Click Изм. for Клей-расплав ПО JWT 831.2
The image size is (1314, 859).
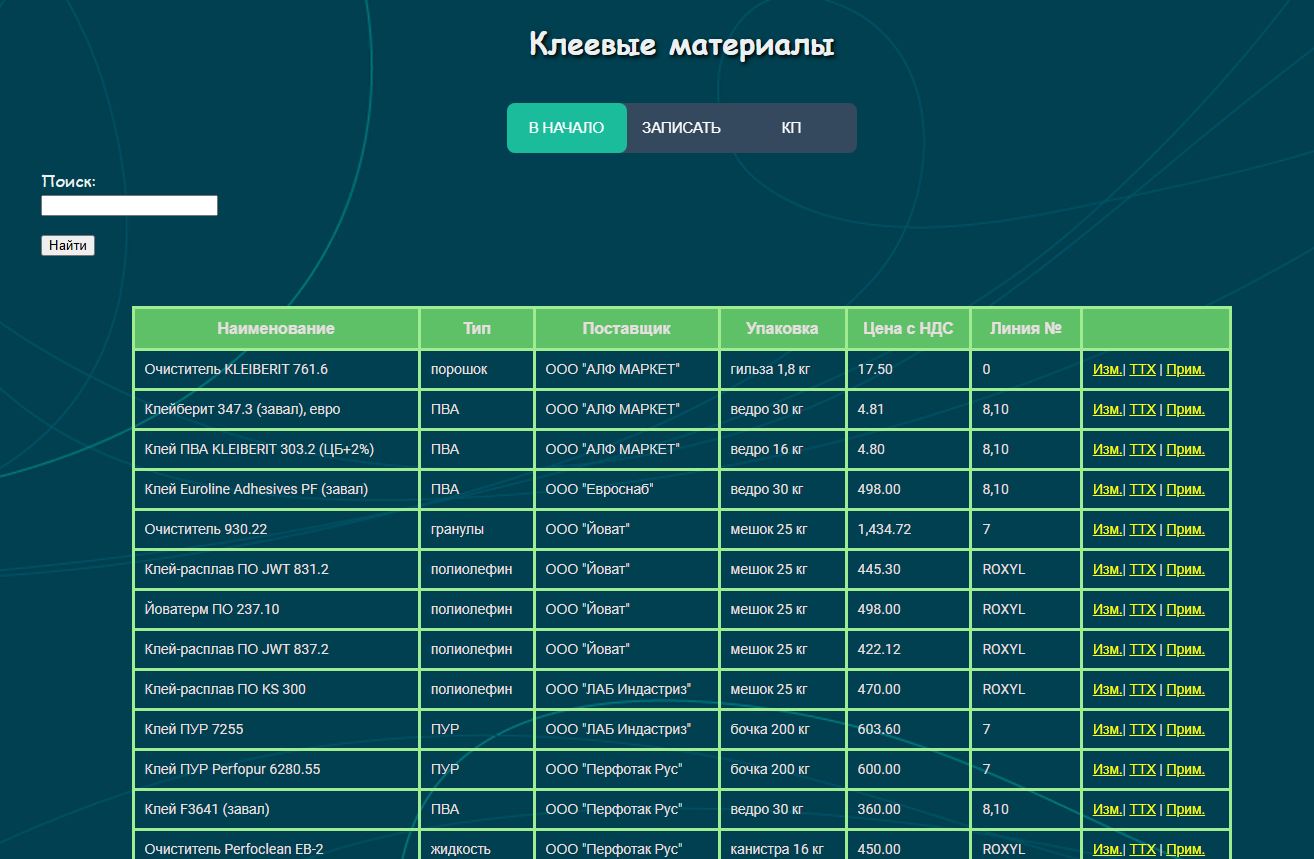1107,569
